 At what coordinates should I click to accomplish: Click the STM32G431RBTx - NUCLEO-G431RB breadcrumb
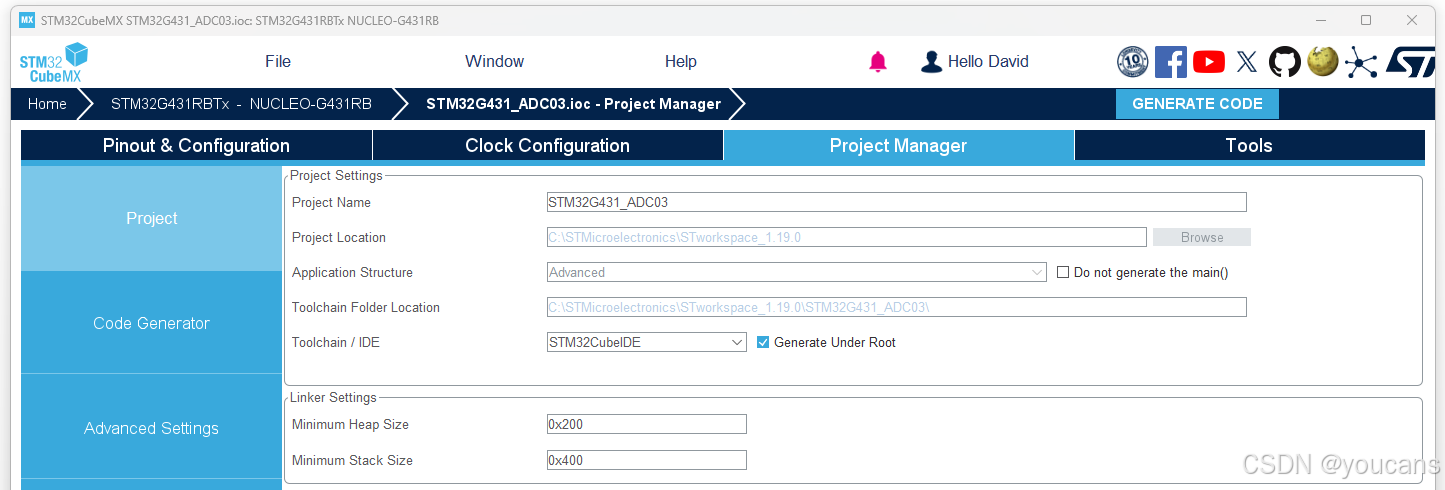point(241,104)
